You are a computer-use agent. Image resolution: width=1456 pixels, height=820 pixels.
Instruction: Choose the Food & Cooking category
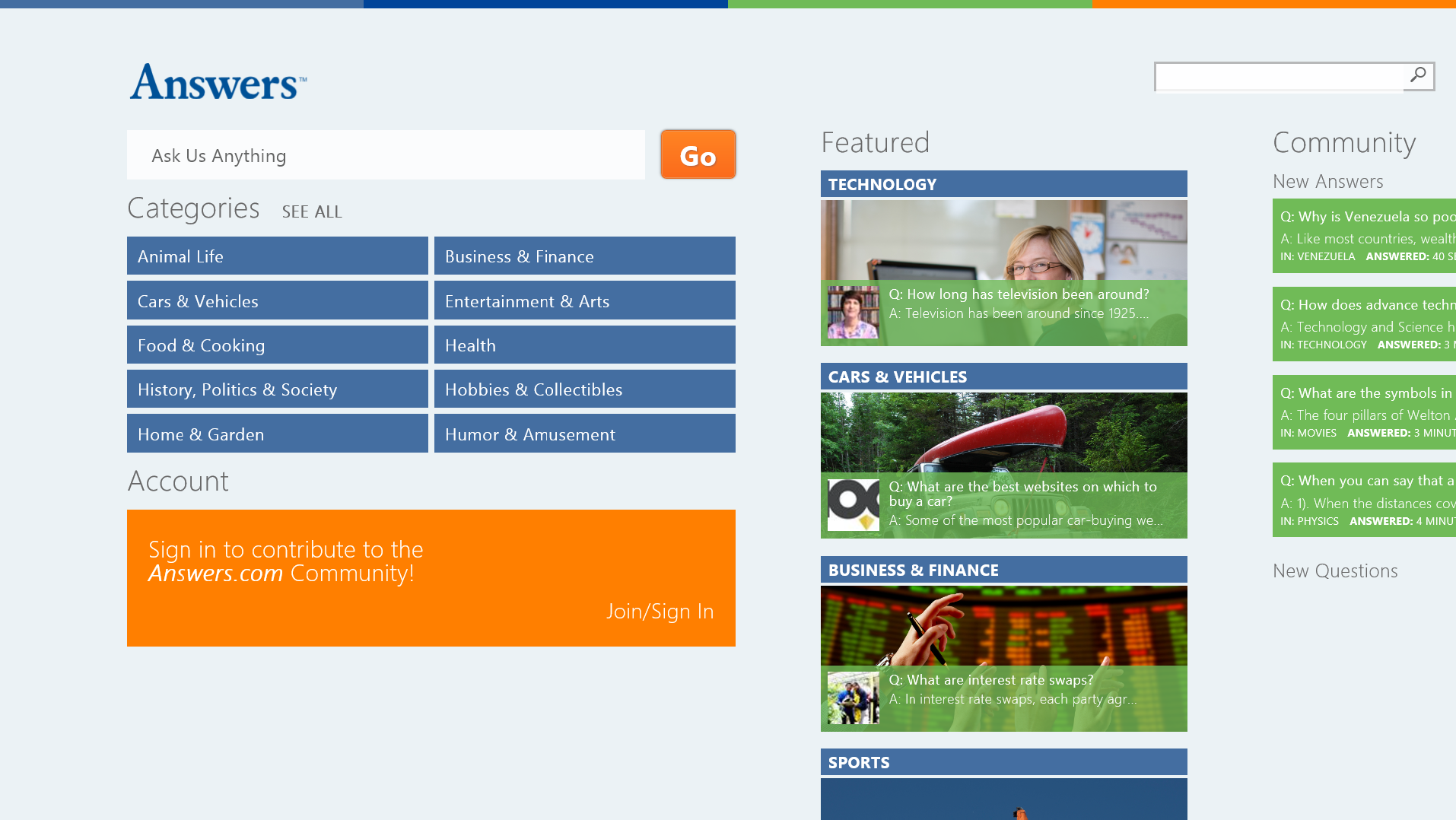(x=277, y=345)
